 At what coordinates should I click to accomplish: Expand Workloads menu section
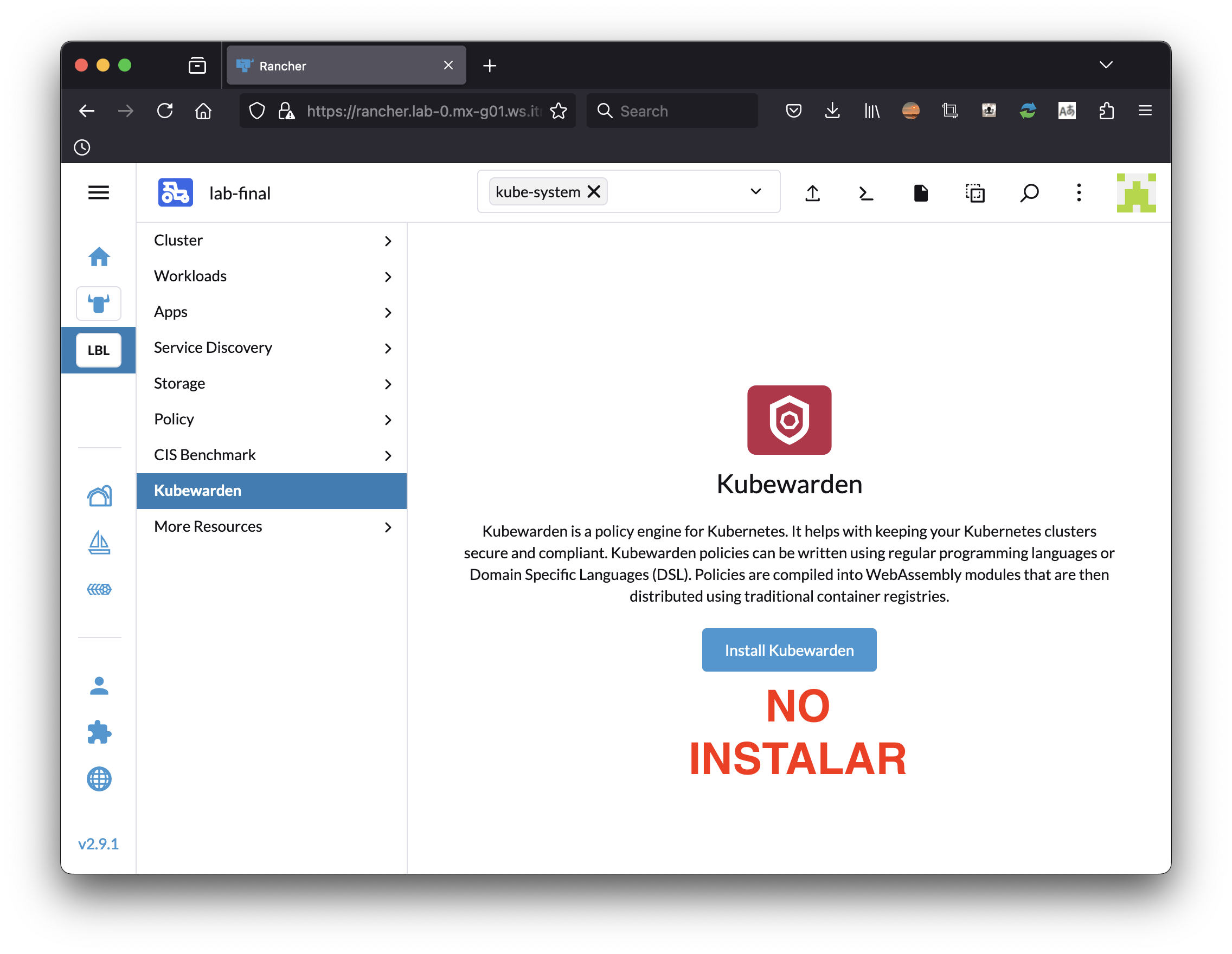271,276
